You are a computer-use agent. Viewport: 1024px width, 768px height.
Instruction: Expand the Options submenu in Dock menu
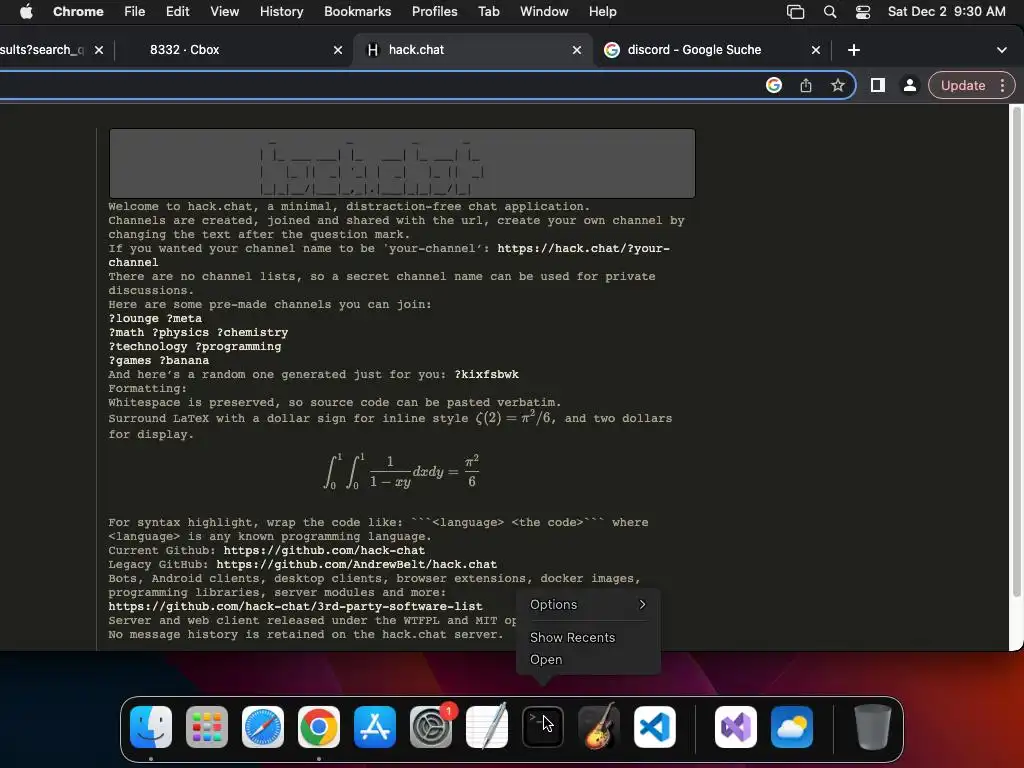coord(588,605)
